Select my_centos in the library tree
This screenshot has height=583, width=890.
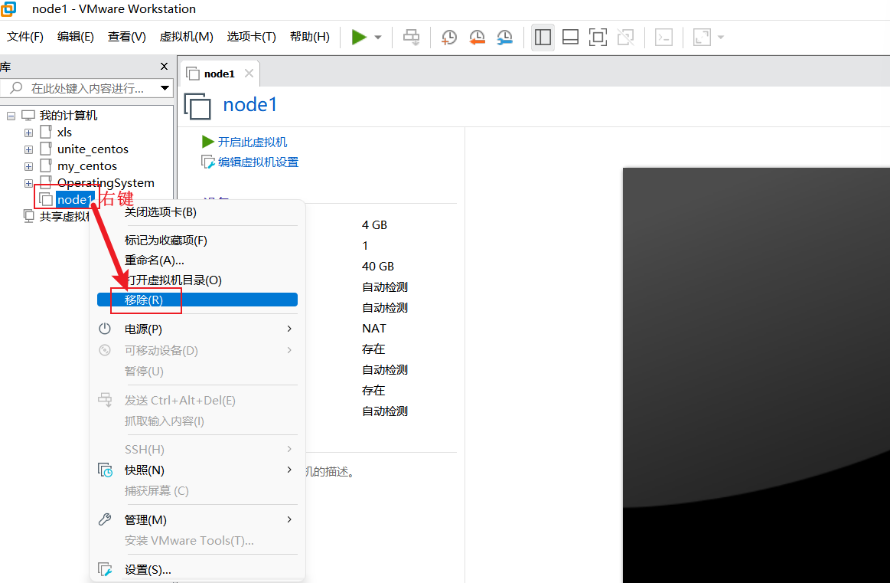(x=87, y=166)
